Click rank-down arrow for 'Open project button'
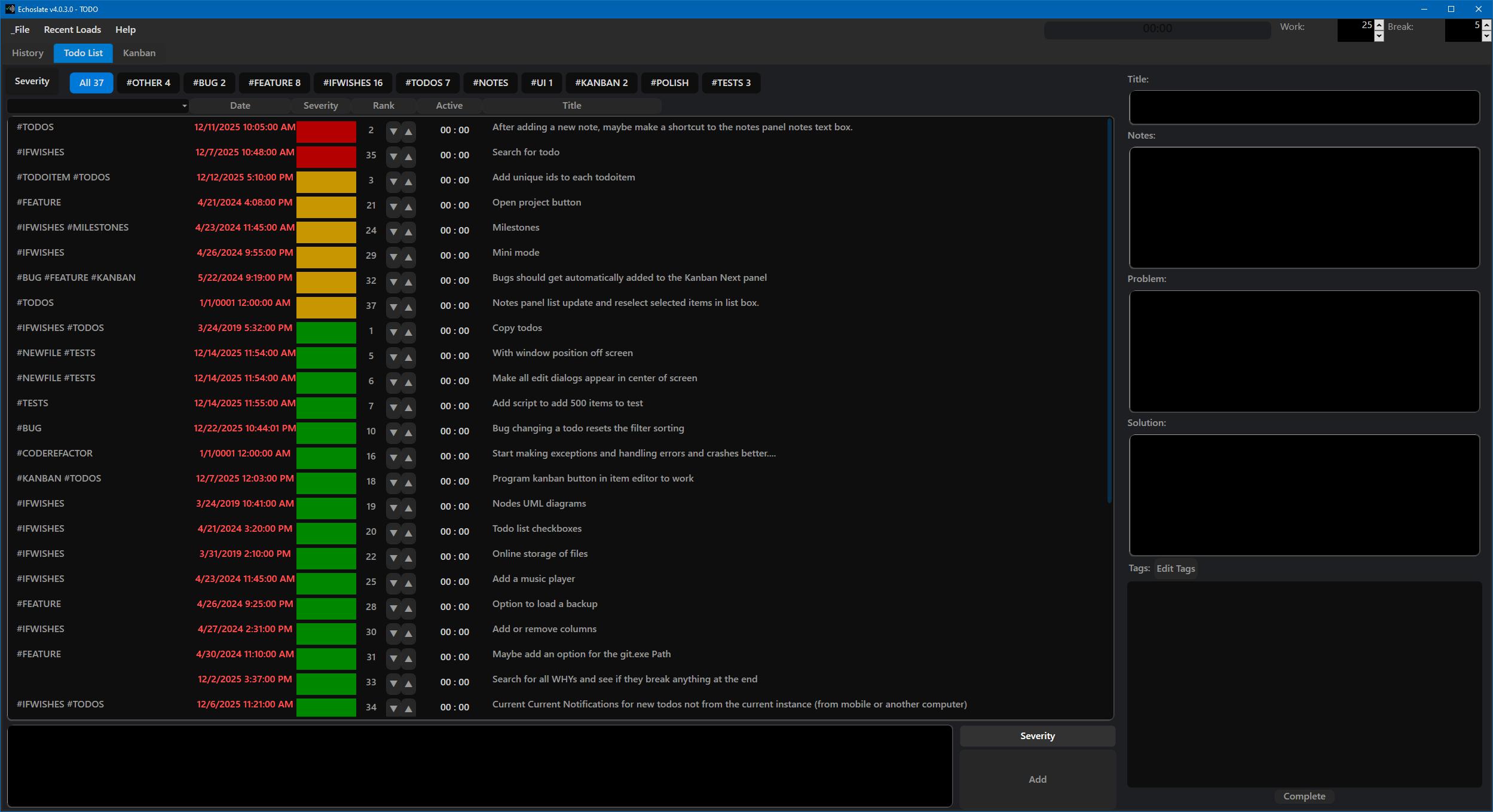Screen dimensions: 1493x812 pyautogui.click(x=393, y=207)
